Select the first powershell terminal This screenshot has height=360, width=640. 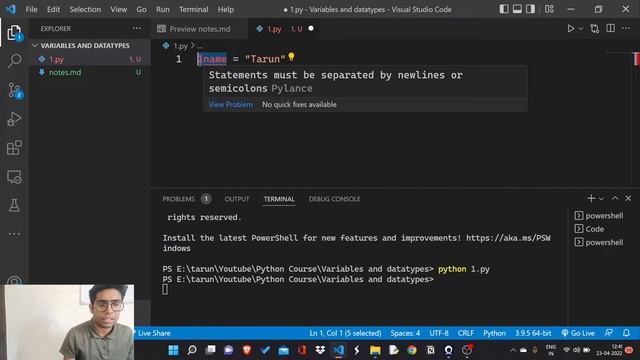point(599,216)
